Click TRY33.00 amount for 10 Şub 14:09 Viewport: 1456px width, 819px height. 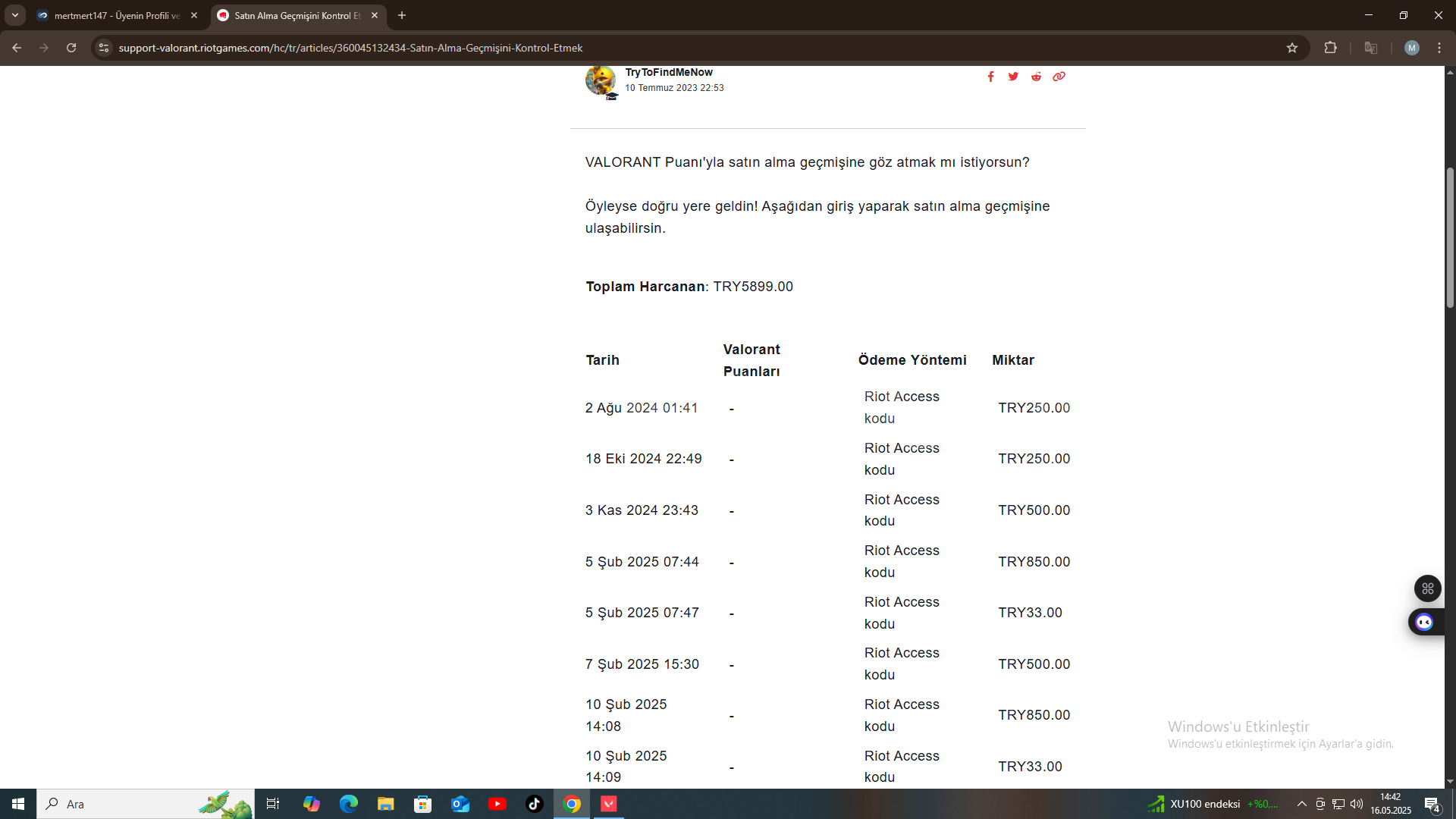(1030, 767)
